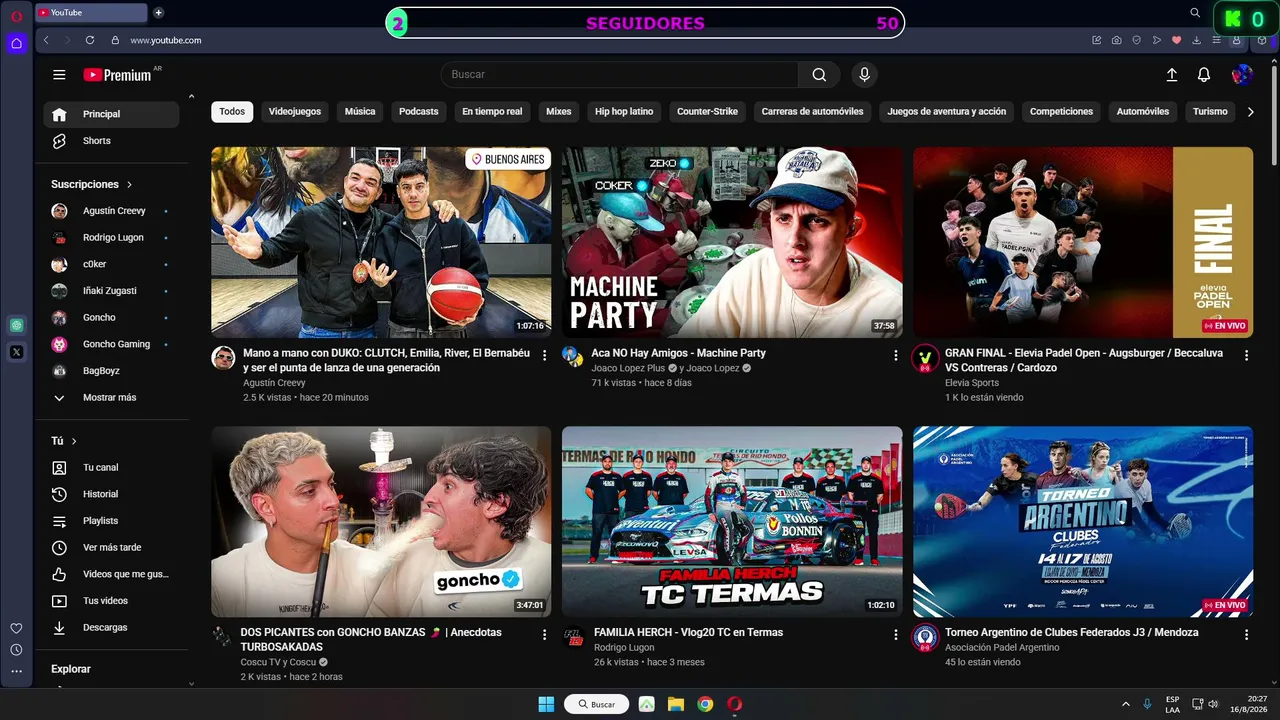This screenshot has width=1280, height=720.
Task: Expand Suscripciones section chevron
Action: [130, 185]
